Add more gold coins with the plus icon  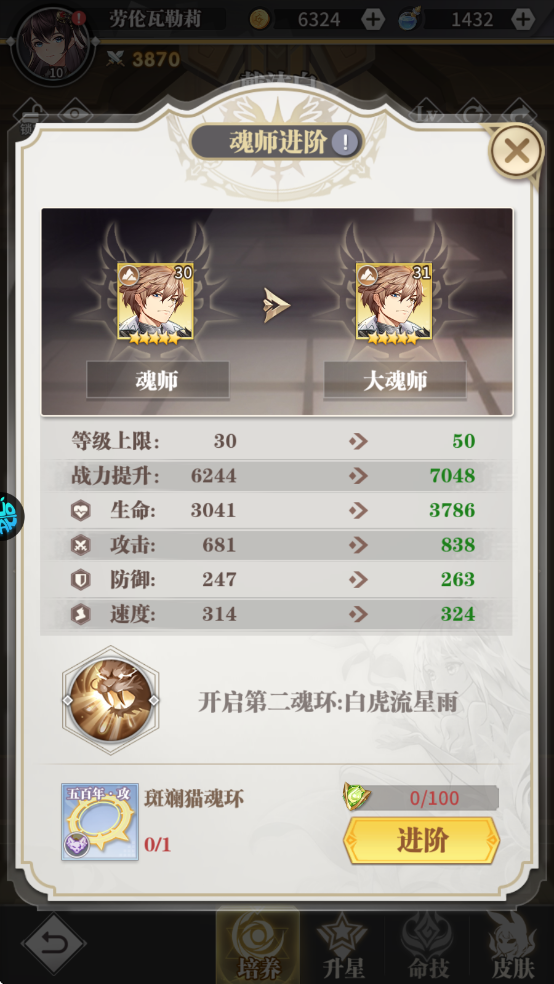[373, 19]
